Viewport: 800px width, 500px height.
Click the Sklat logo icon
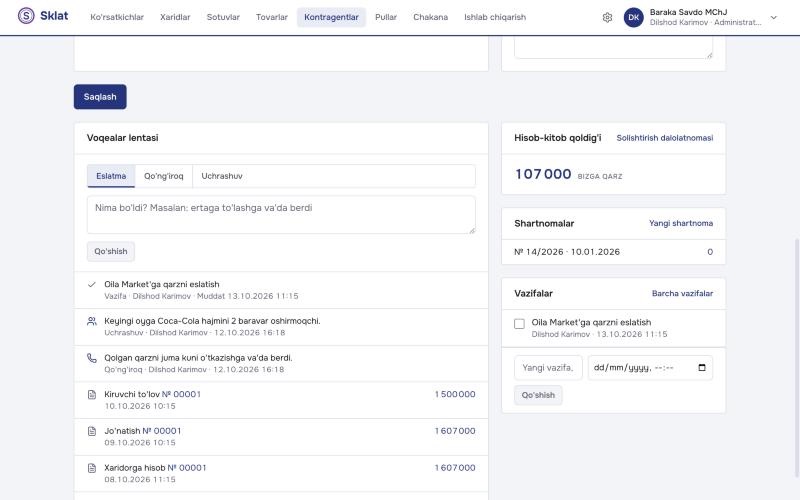click(26, 16)
